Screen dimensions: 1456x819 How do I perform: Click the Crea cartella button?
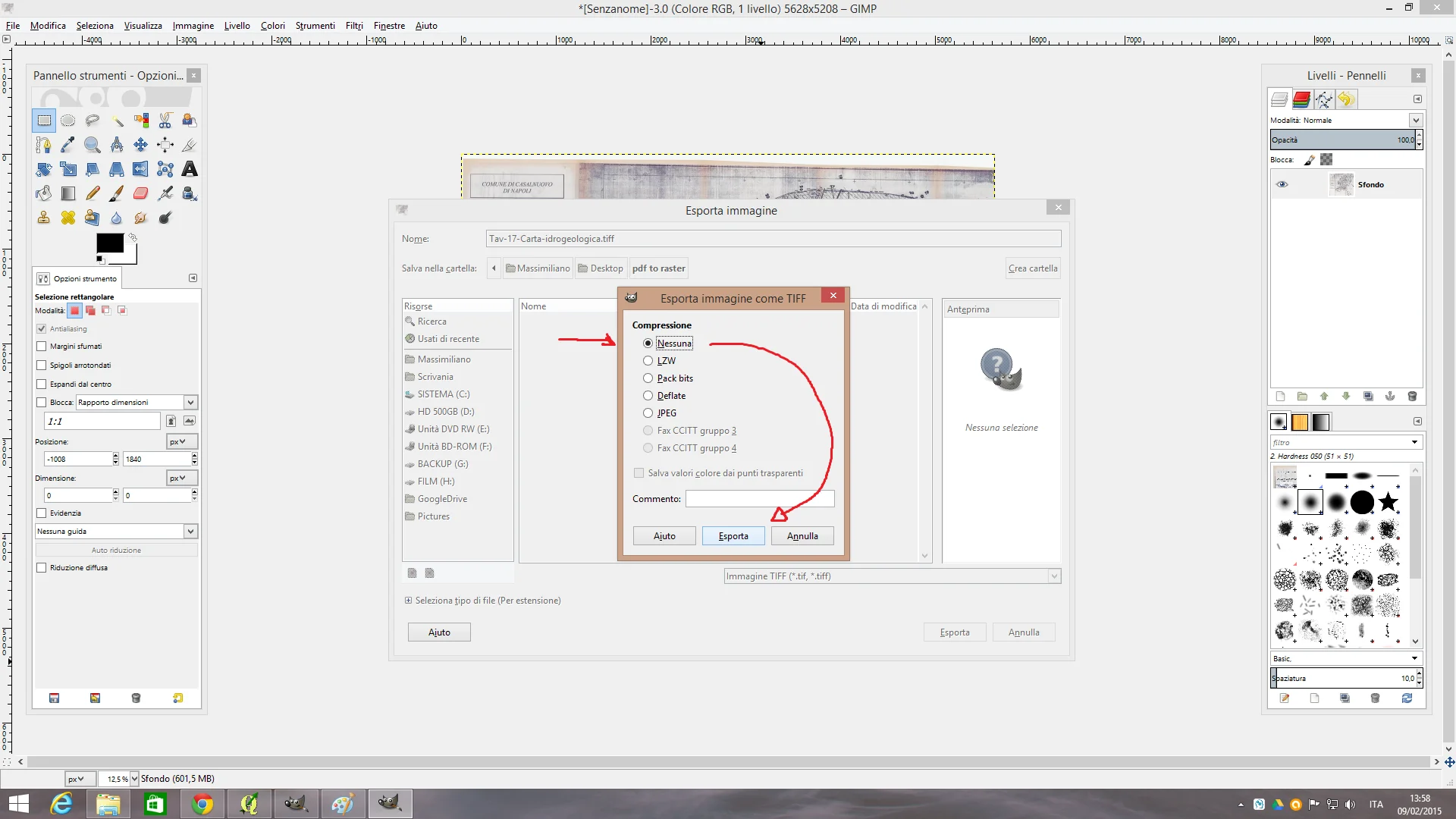coord(1033,268)
